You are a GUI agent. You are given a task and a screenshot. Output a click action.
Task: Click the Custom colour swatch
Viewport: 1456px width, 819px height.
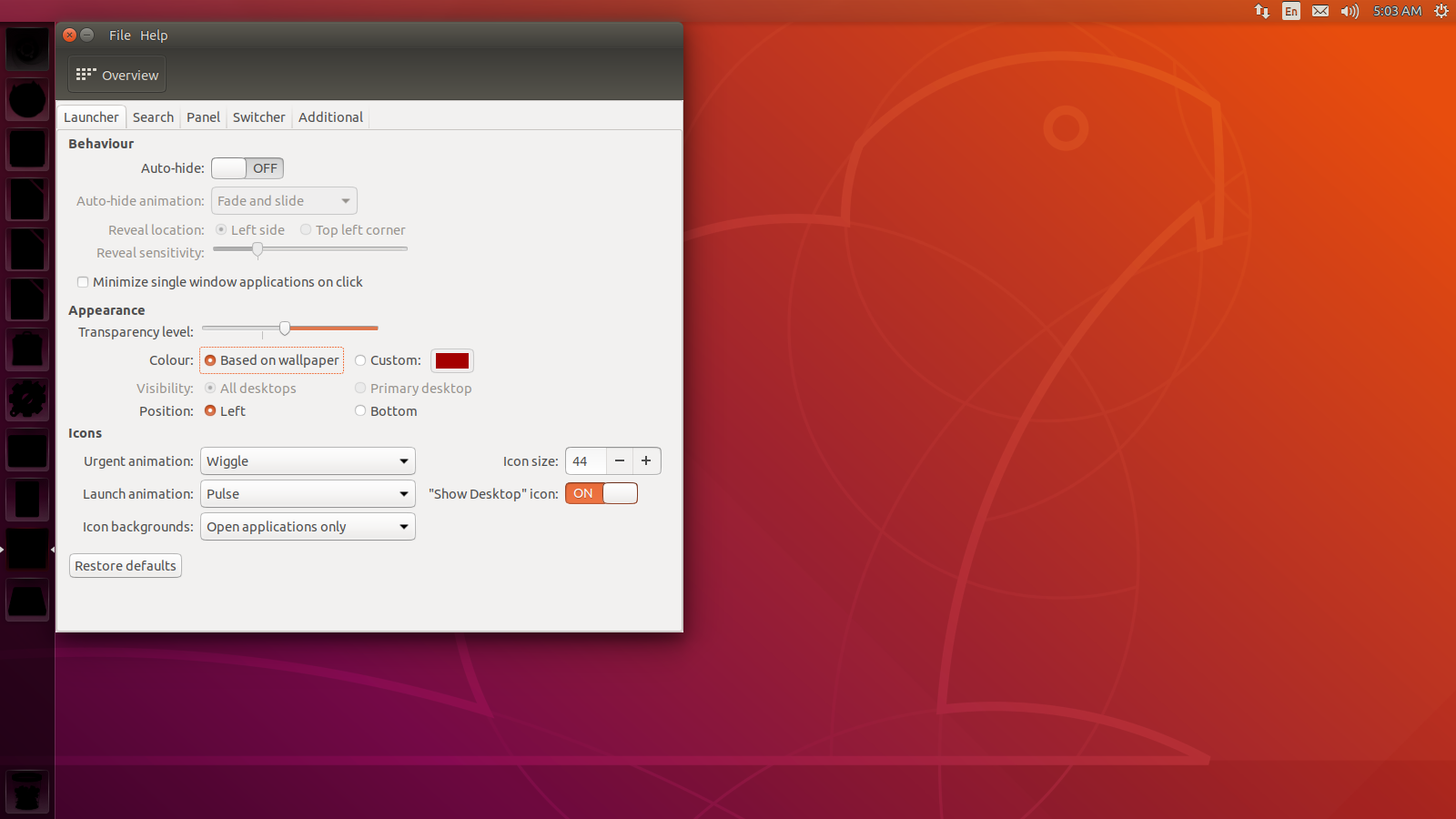[x=452, y=360]
